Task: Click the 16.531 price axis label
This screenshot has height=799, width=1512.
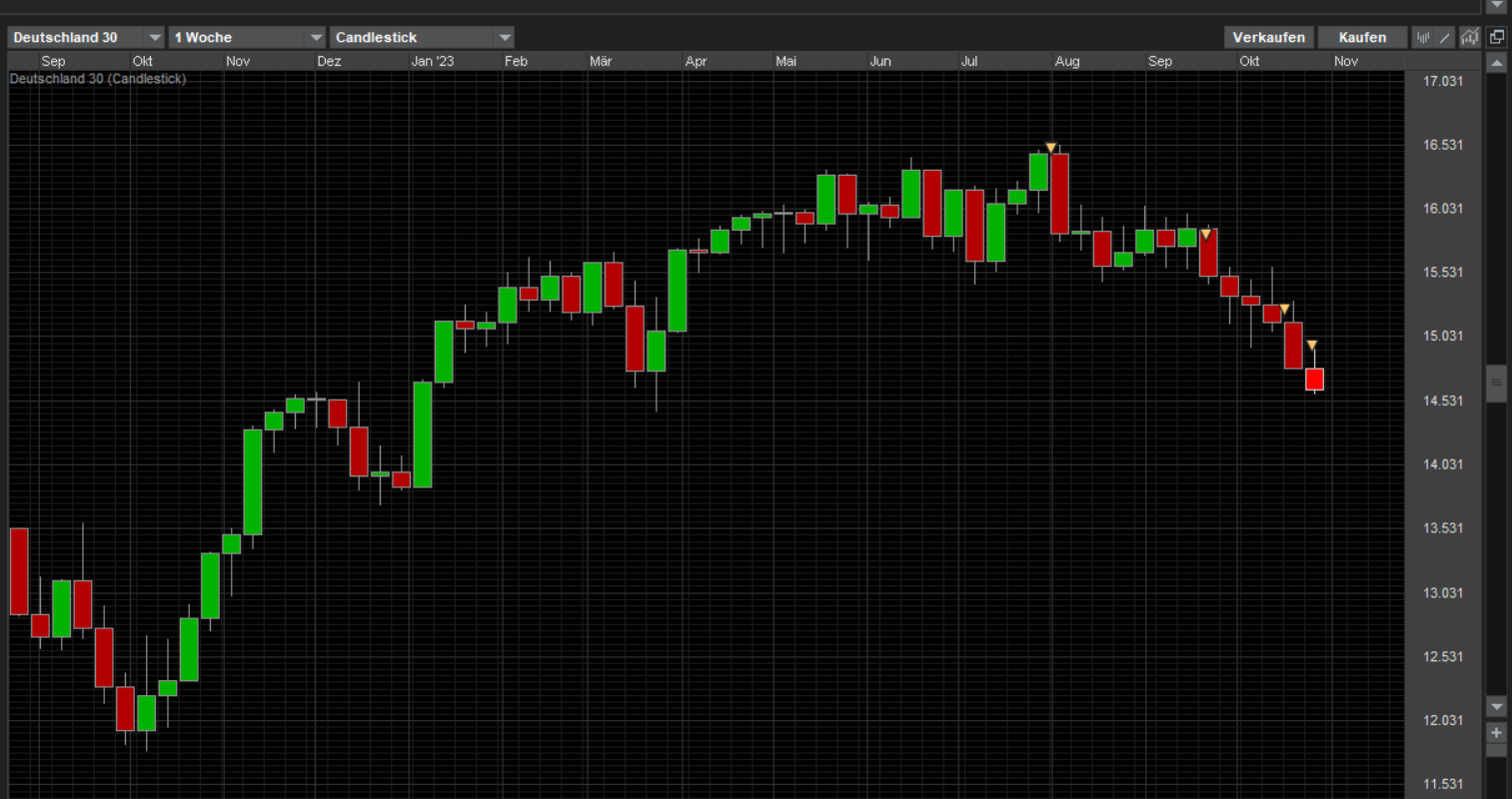Action: [1442, 145]
